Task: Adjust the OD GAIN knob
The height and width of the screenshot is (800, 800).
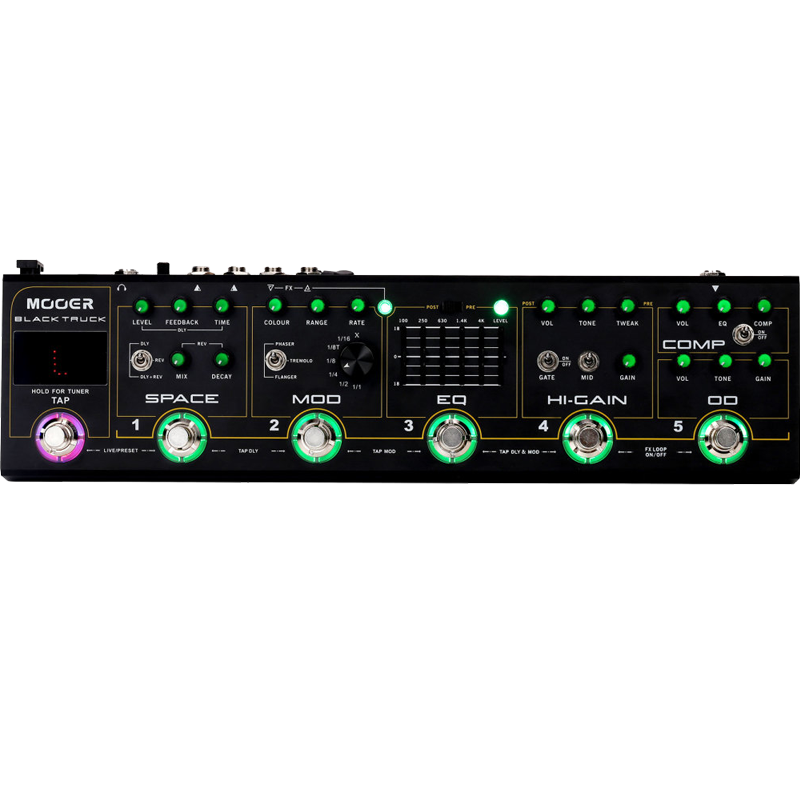Action: [x=764, y=361]
